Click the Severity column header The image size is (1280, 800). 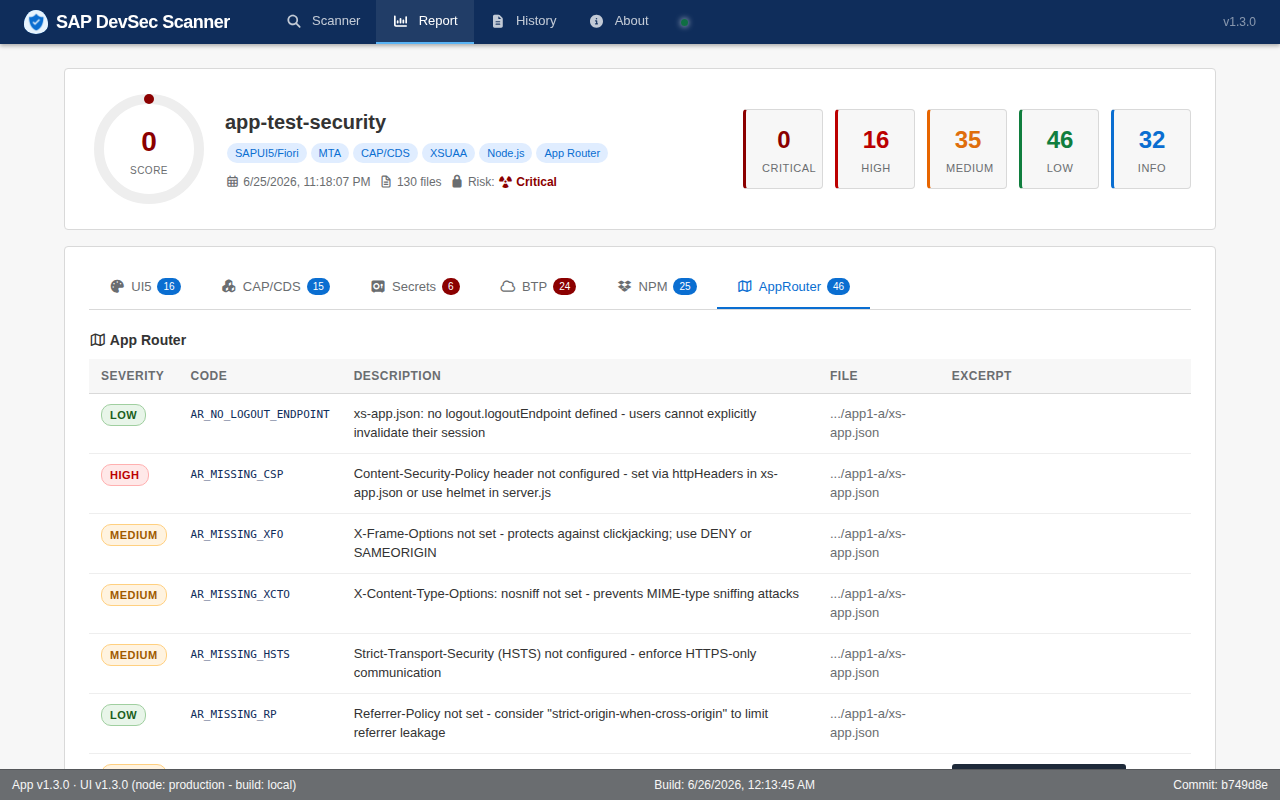(132, 376)
